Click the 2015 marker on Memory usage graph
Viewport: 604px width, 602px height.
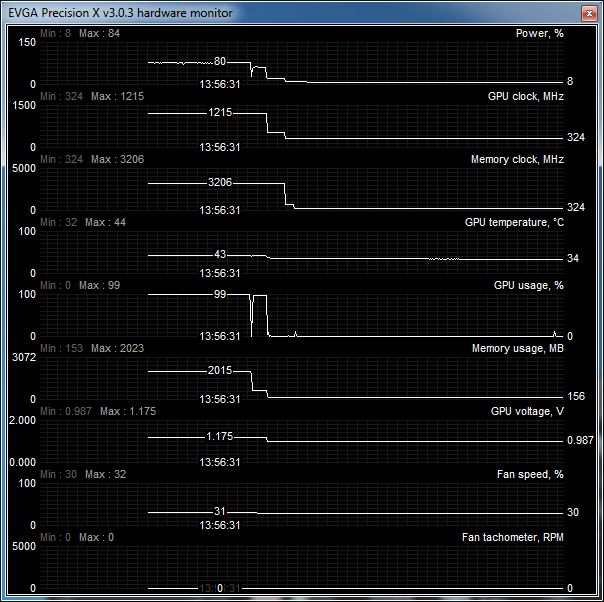219,371
